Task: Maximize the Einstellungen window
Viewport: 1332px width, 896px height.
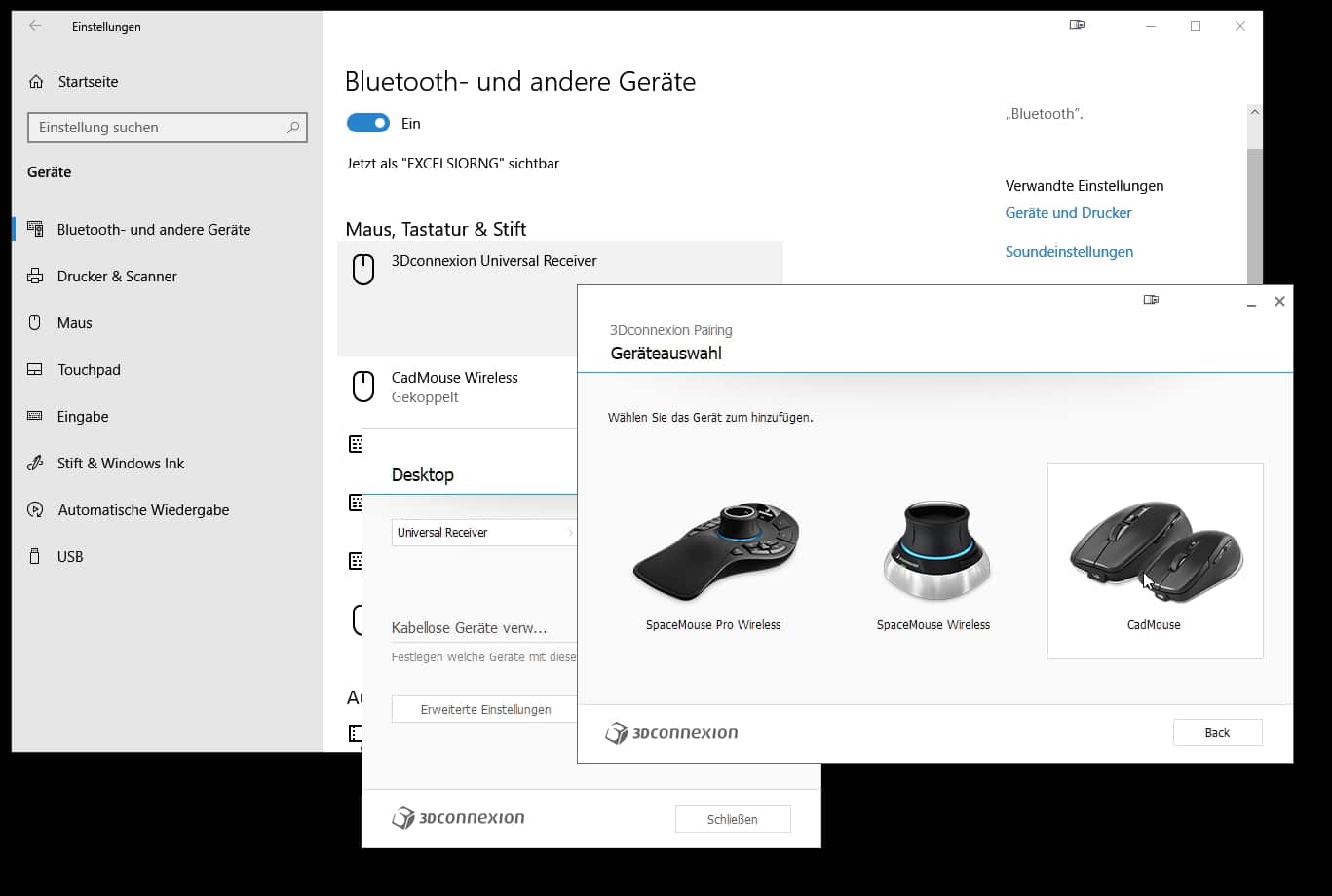Action: point(1196,26)
